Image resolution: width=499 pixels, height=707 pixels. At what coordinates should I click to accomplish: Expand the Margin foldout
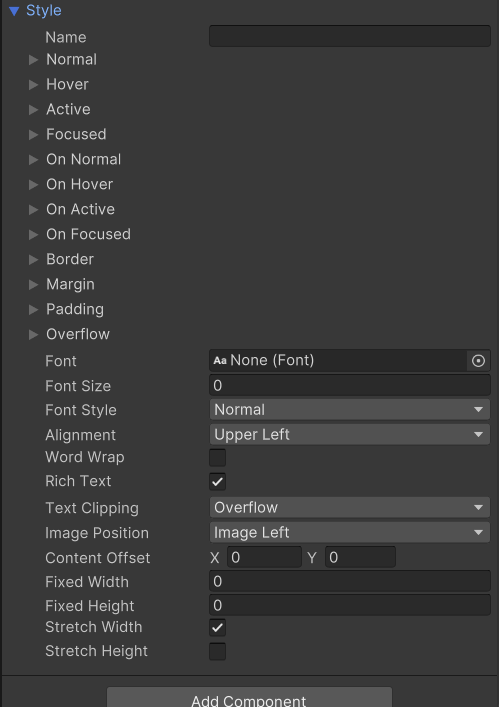[x=33, y=285]
